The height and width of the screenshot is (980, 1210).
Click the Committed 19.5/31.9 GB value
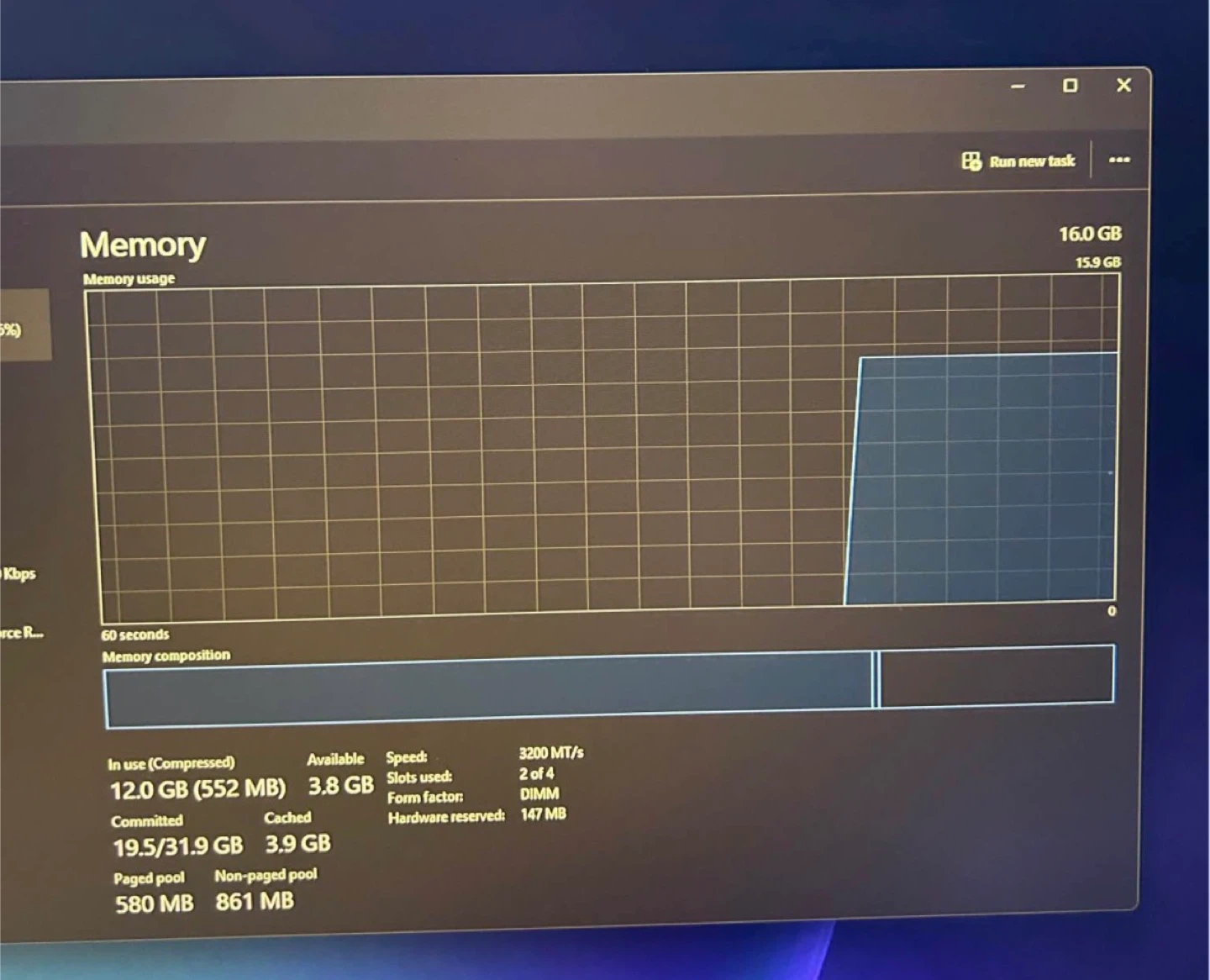[x=177, y=846]
